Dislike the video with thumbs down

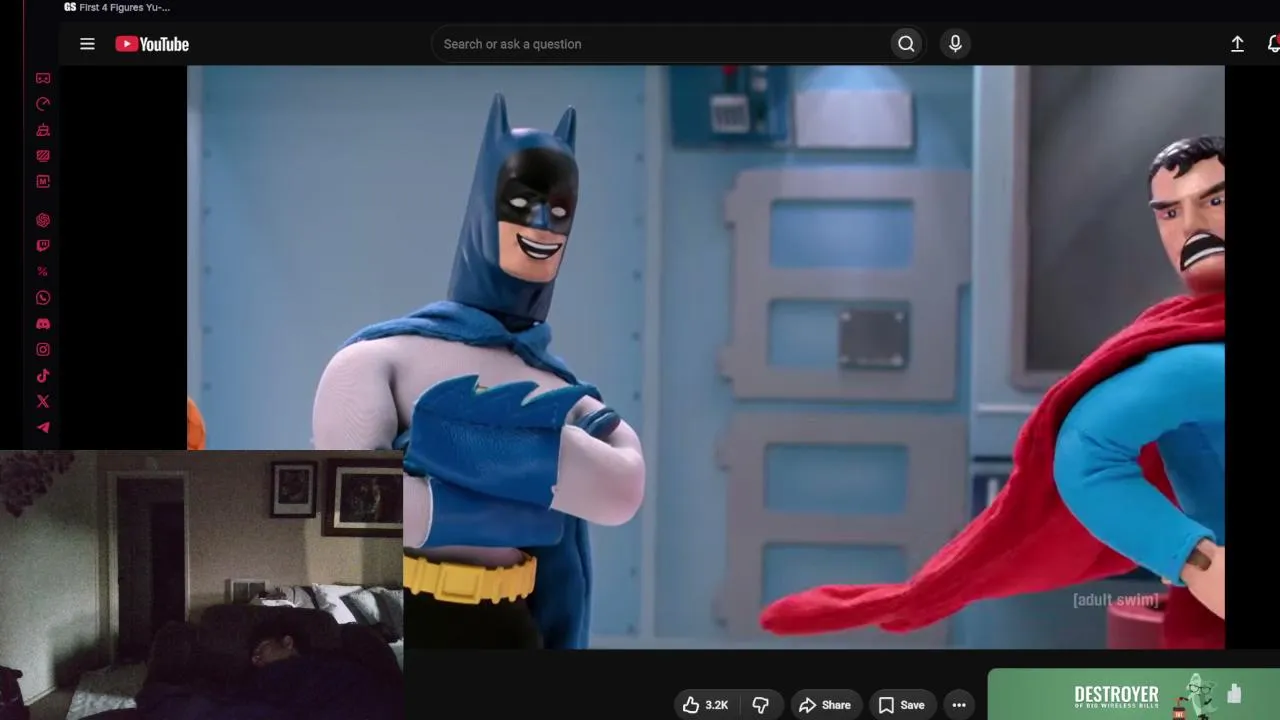point(761,705)
